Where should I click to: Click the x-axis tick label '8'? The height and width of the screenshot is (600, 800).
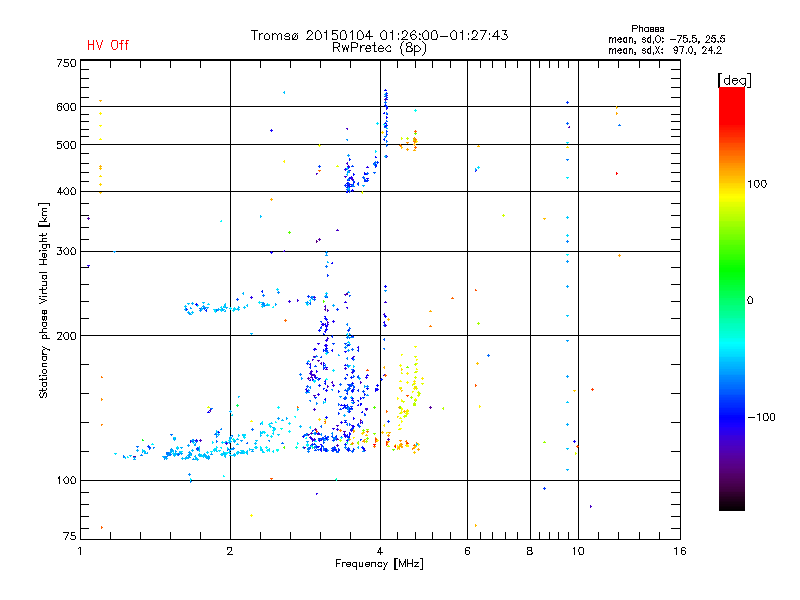(x=530, y=551)
